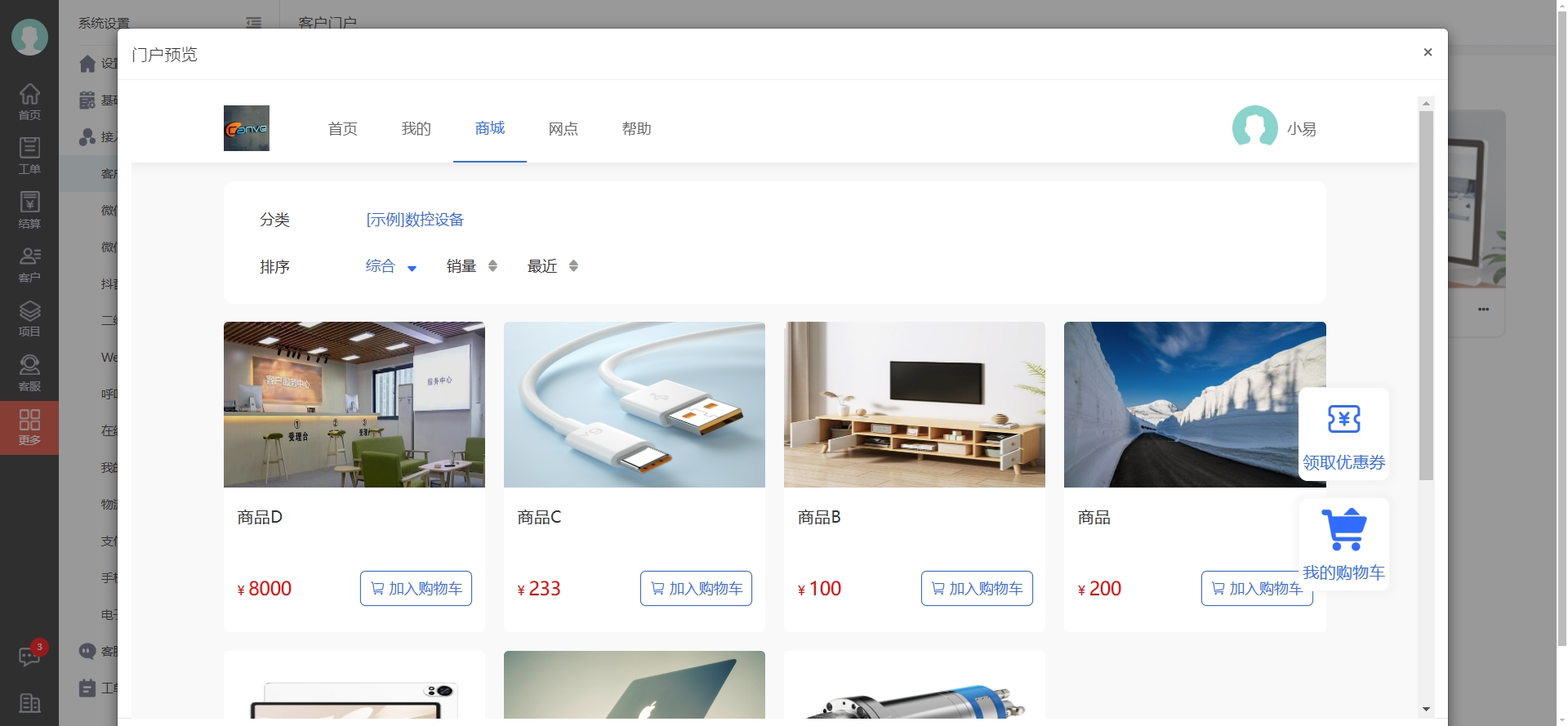Click the three-dots icon behind the dialog
This screenshot has height=726, width=1568.
tap(1483, 310)
